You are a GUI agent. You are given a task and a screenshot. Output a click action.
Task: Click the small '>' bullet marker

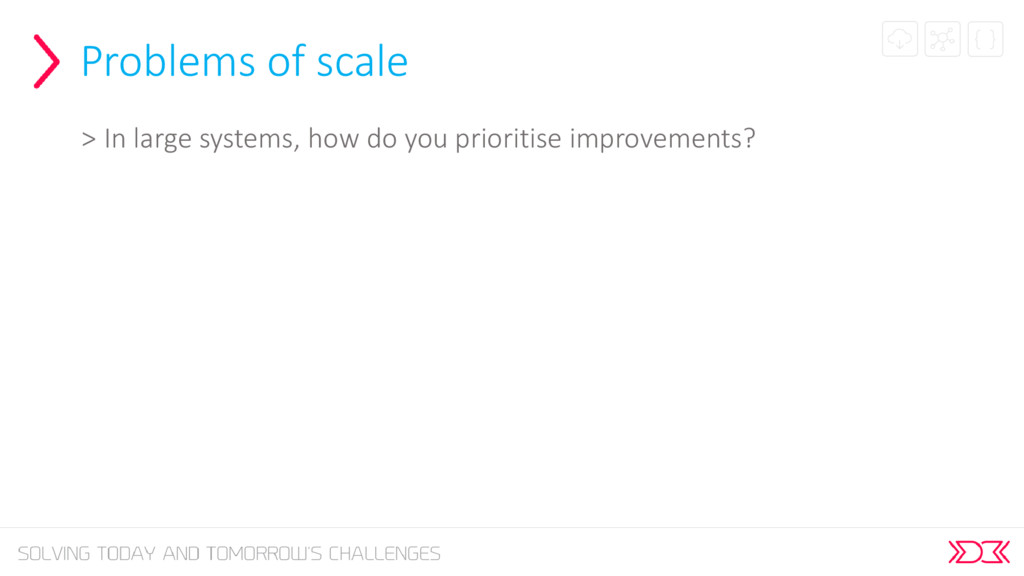[89, 139]
